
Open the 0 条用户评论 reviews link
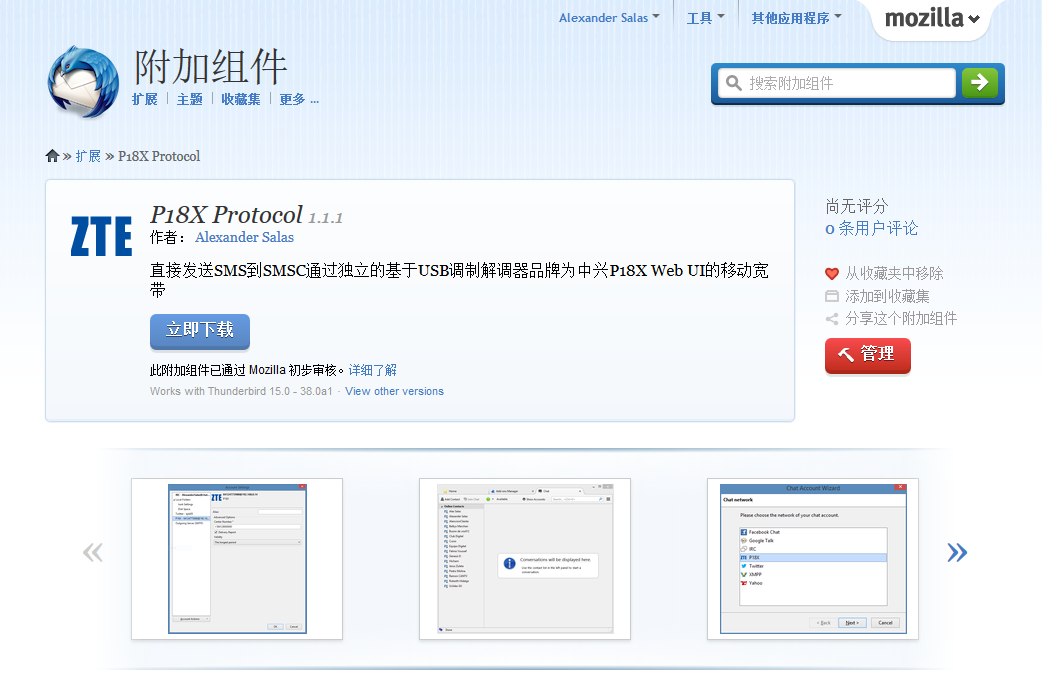click(871, 229)
